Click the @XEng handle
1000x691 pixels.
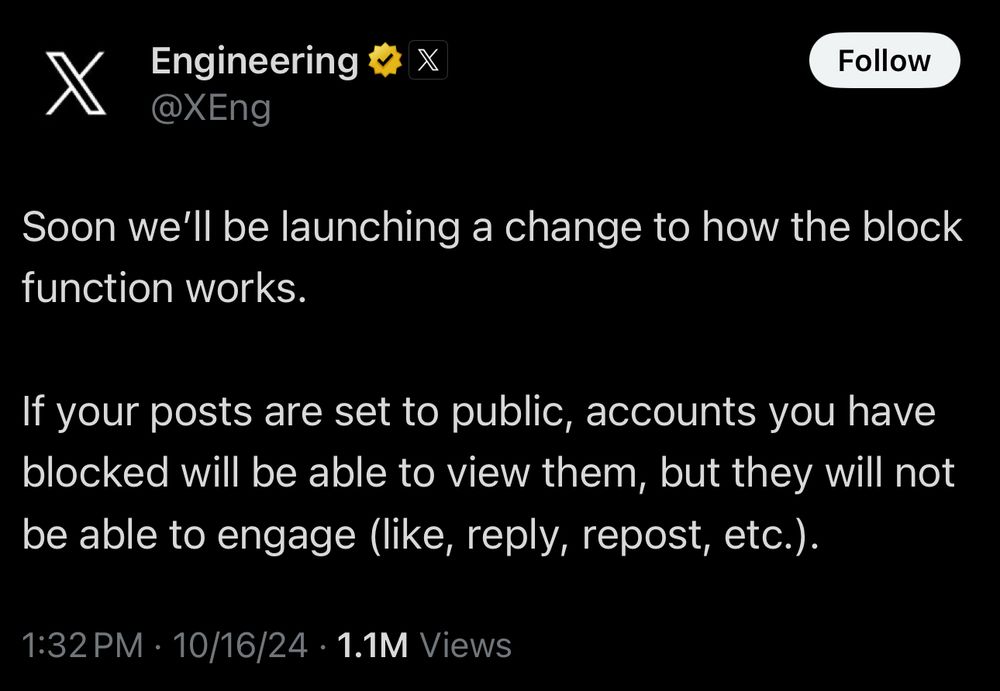[210, 106]
